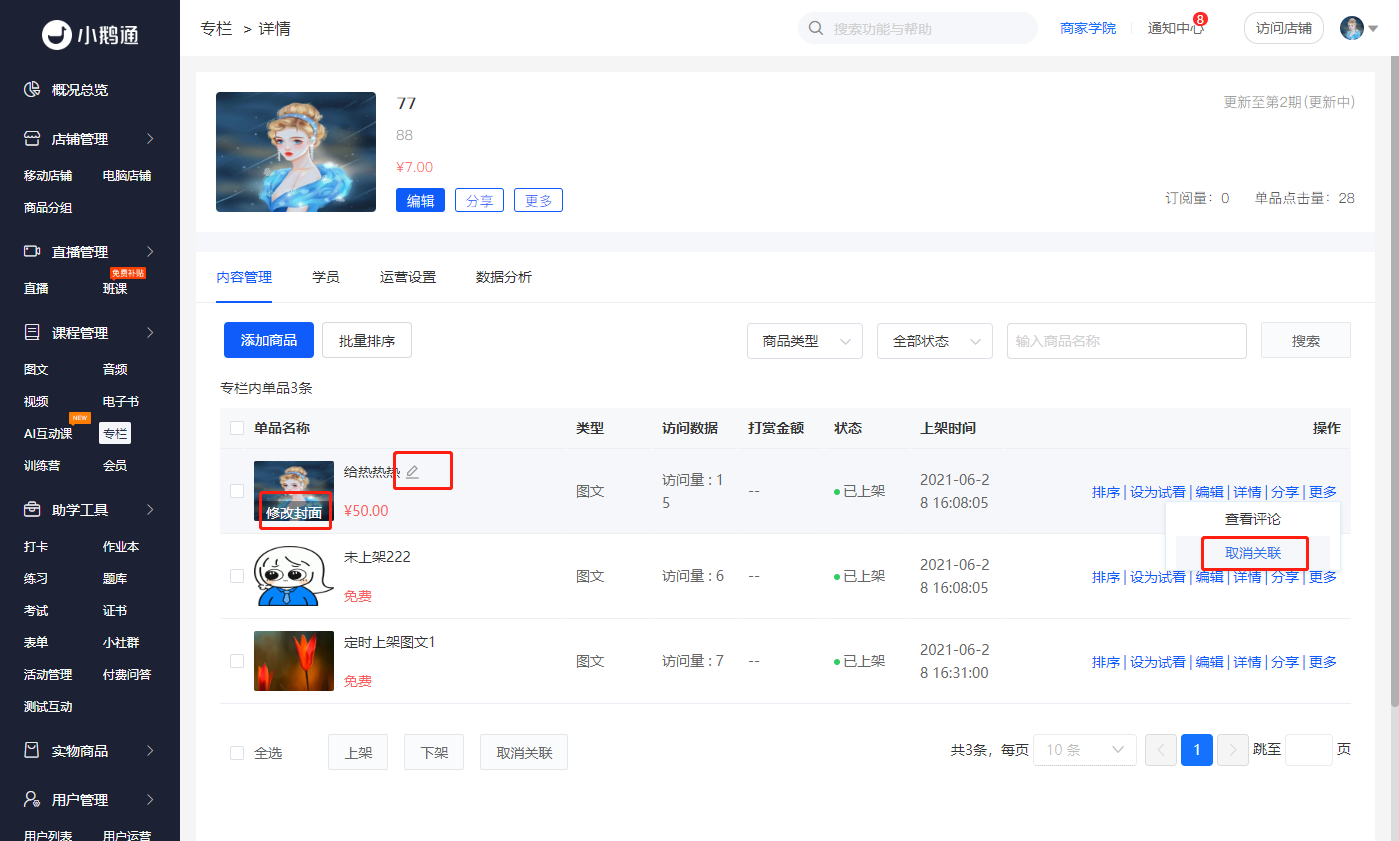This screenshot has height=841, width=1399.
Task: Select 取消关联 in the popup menu
Action: coord(1253,553)
